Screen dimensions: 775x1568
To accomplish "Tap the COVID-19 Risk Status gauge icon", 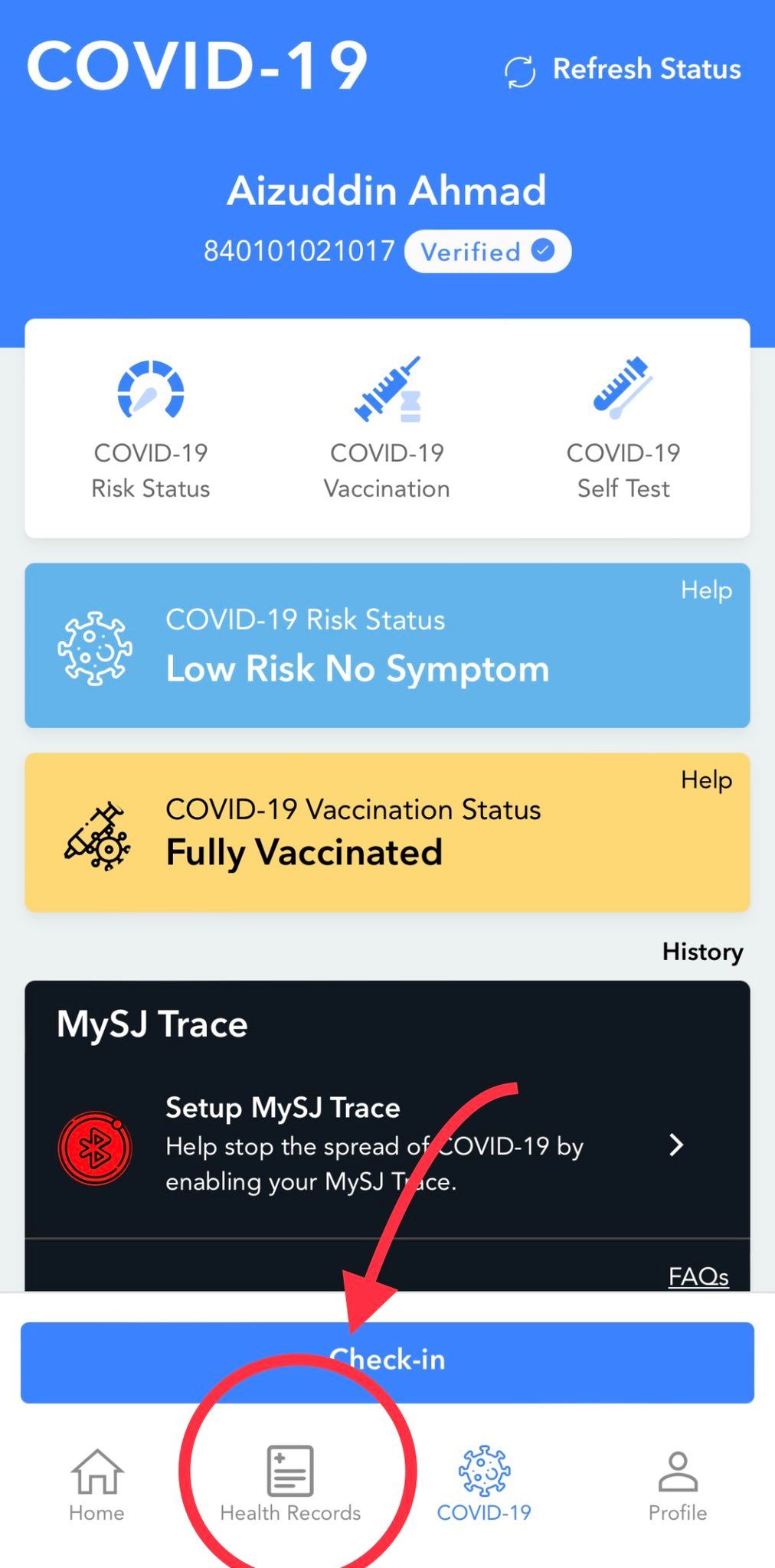I will [x=151, y=390].
